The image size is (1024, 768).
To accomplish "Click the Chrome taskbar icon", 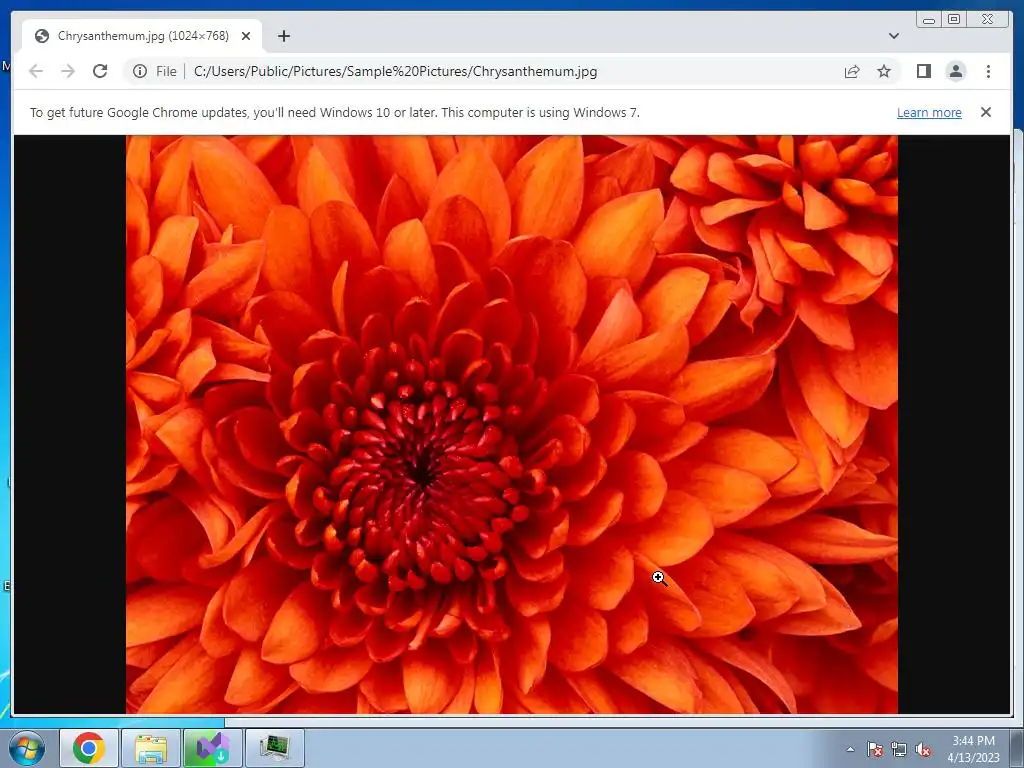I will pyautogui.click(x=89, y=748).
